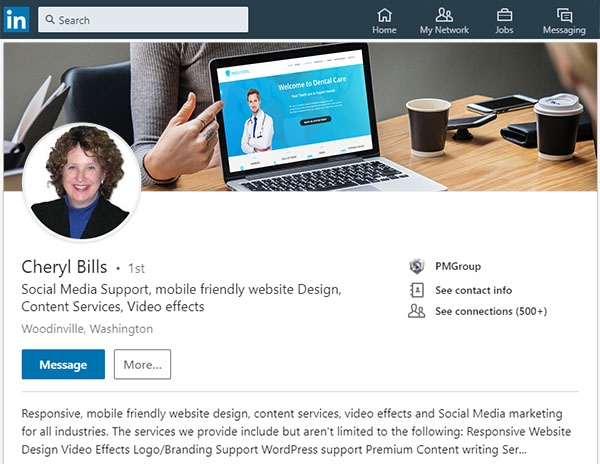Image resolution: width=600 pixels, height=464 pixels.
Task: Click the PMGroup company logo icon
Action: [417, 266]
